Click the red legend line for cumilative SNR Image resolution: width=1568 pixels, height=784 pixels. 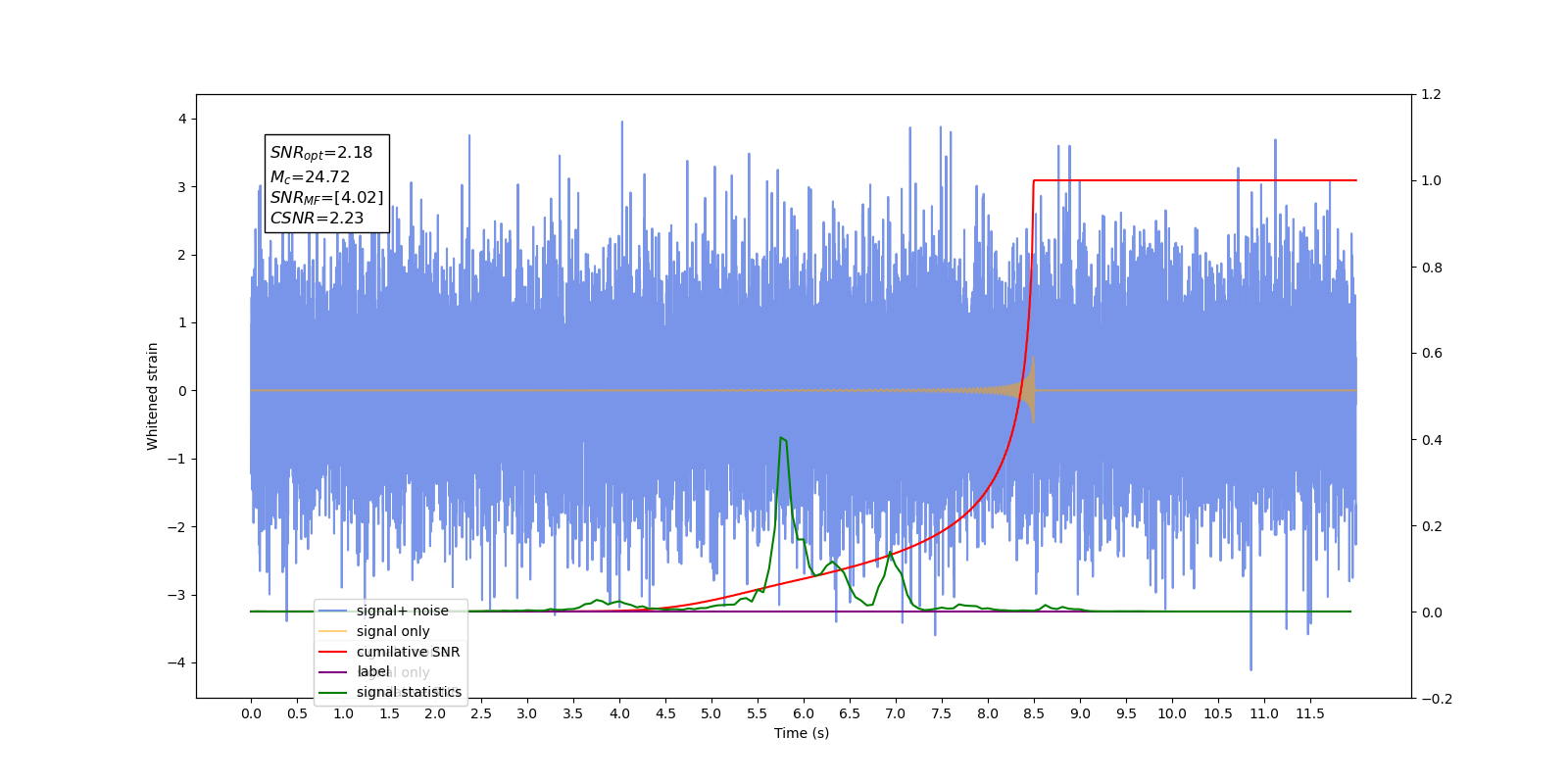tap(333, 652)
